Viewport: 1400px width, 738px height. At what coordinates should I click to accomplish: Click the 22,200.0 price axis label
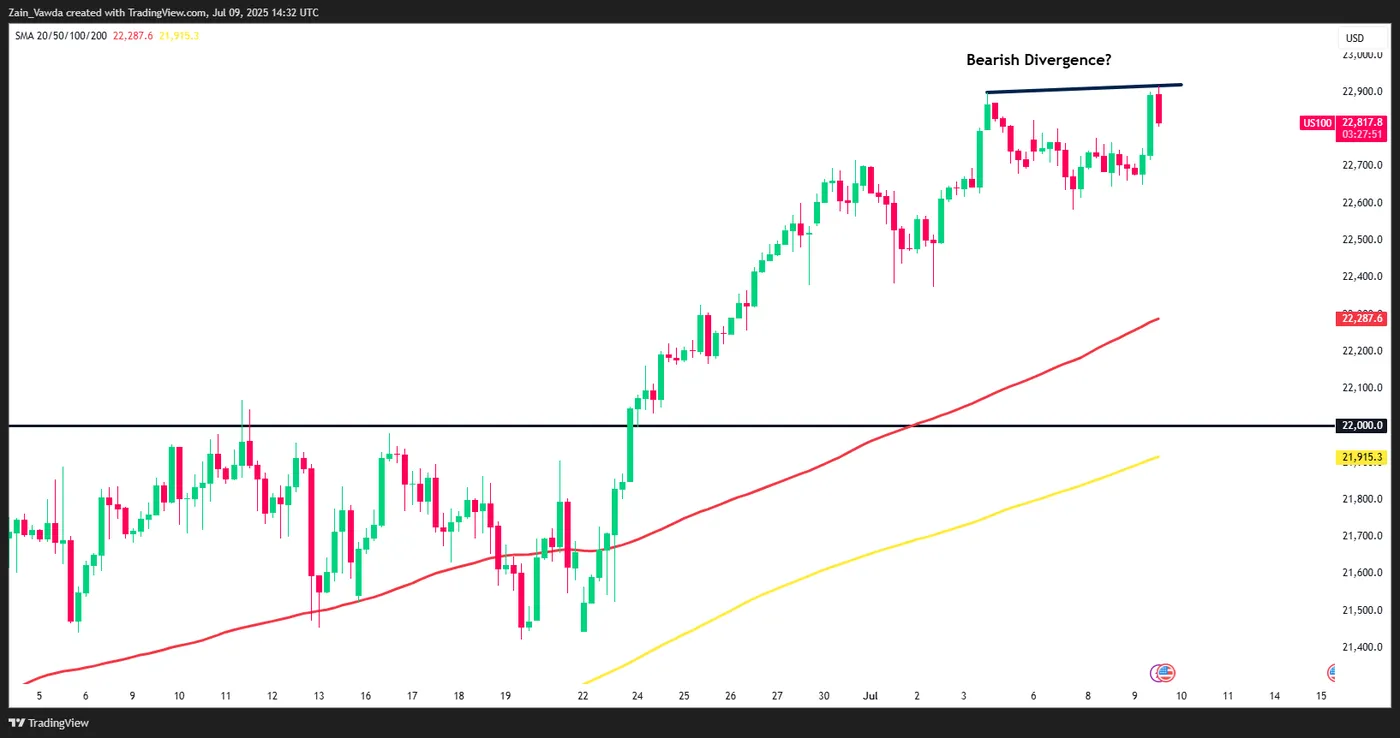pyautogui.click(x=1364, y=351)
